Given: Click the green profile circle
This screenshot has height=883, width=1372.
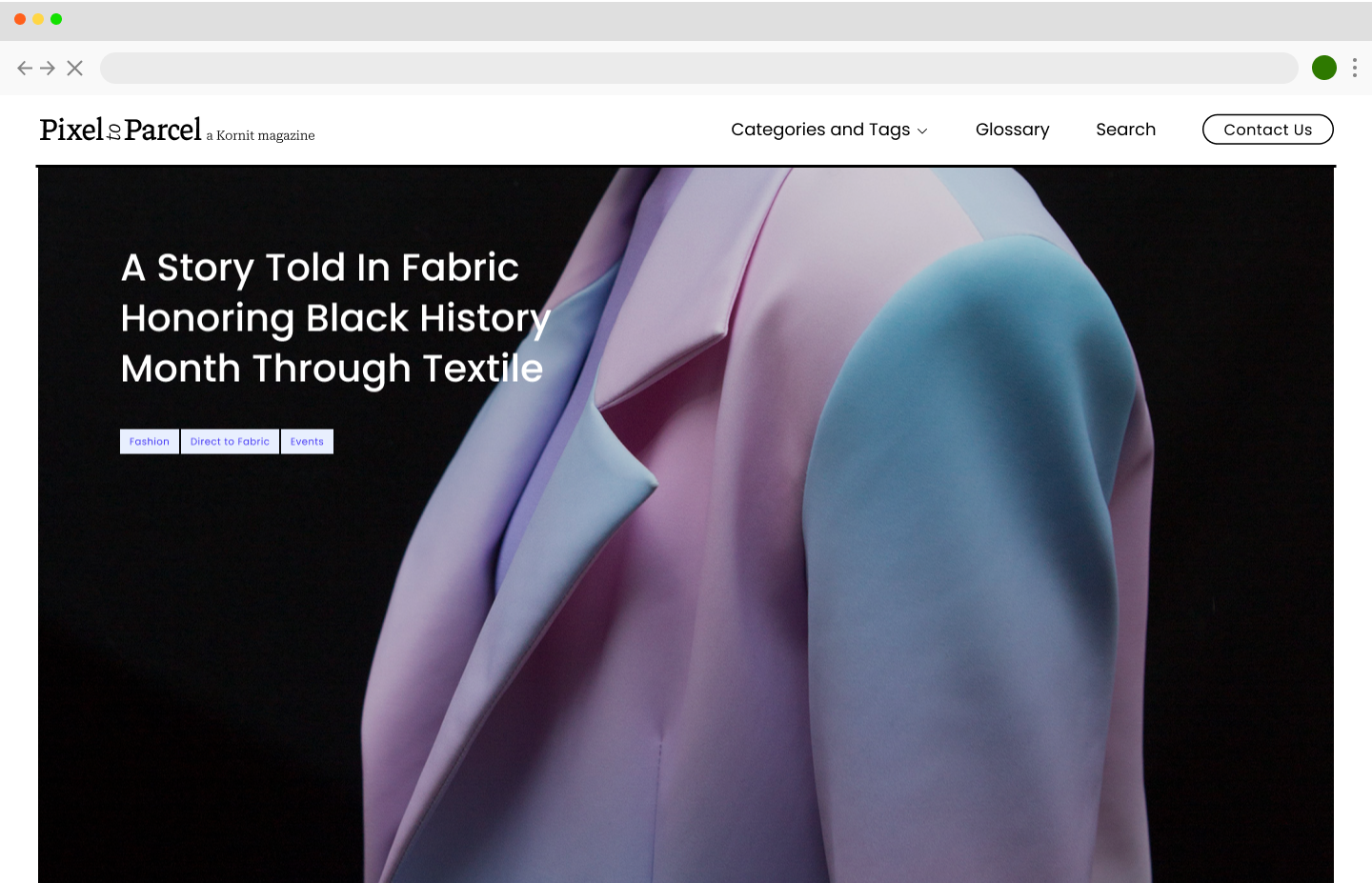Looking at the screenshot, I should [x=1324, y=68].
